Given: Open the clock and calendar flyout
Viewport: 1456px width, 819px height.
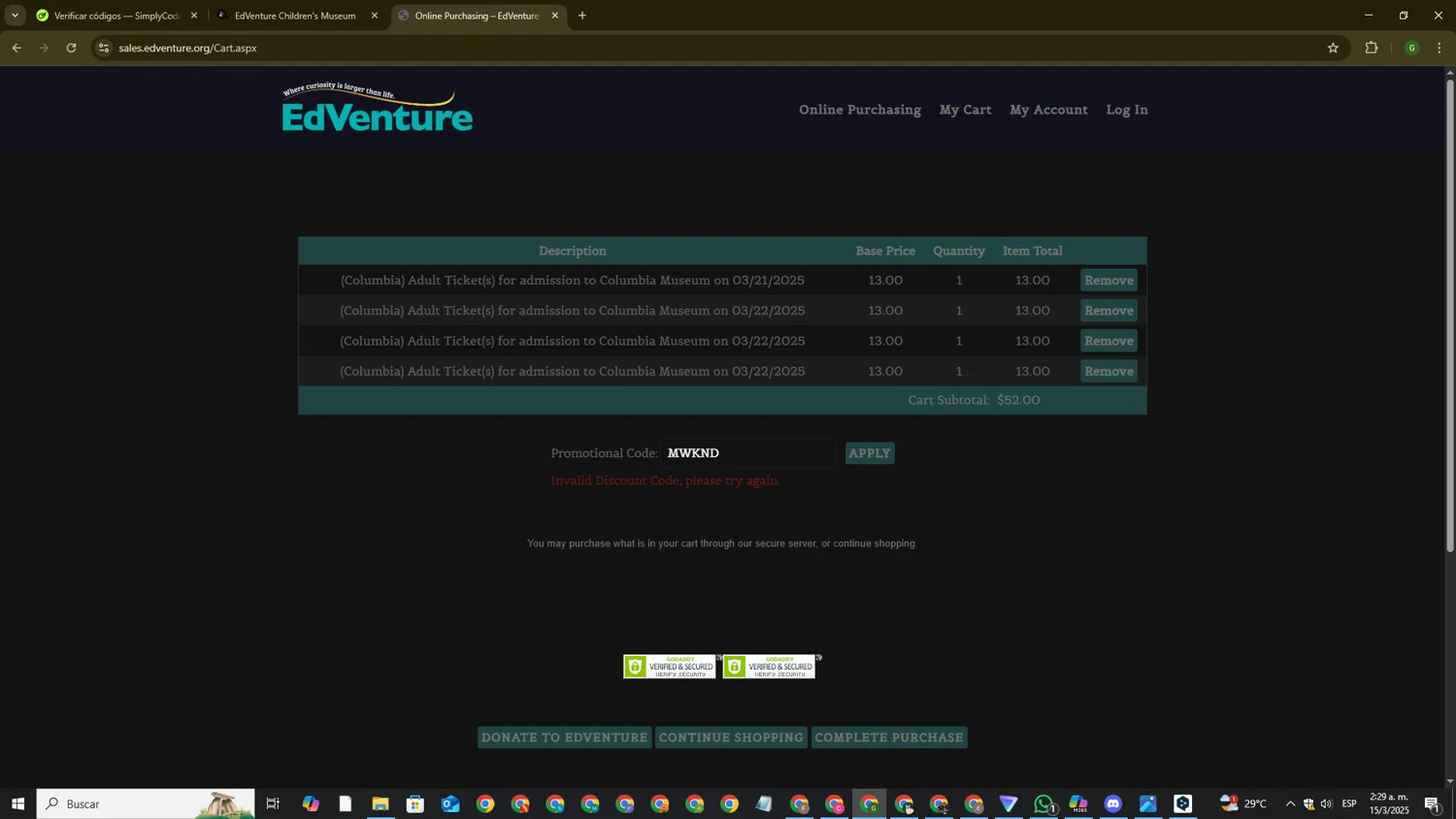Looking at the screenshot, I should tap(1389, 803).
